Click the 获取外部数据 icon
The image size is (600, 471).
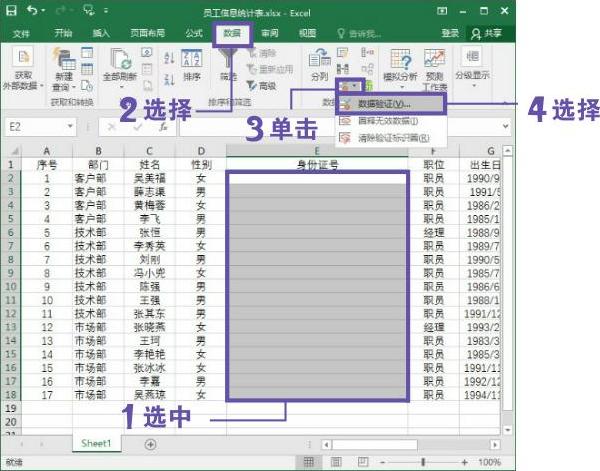23,57
